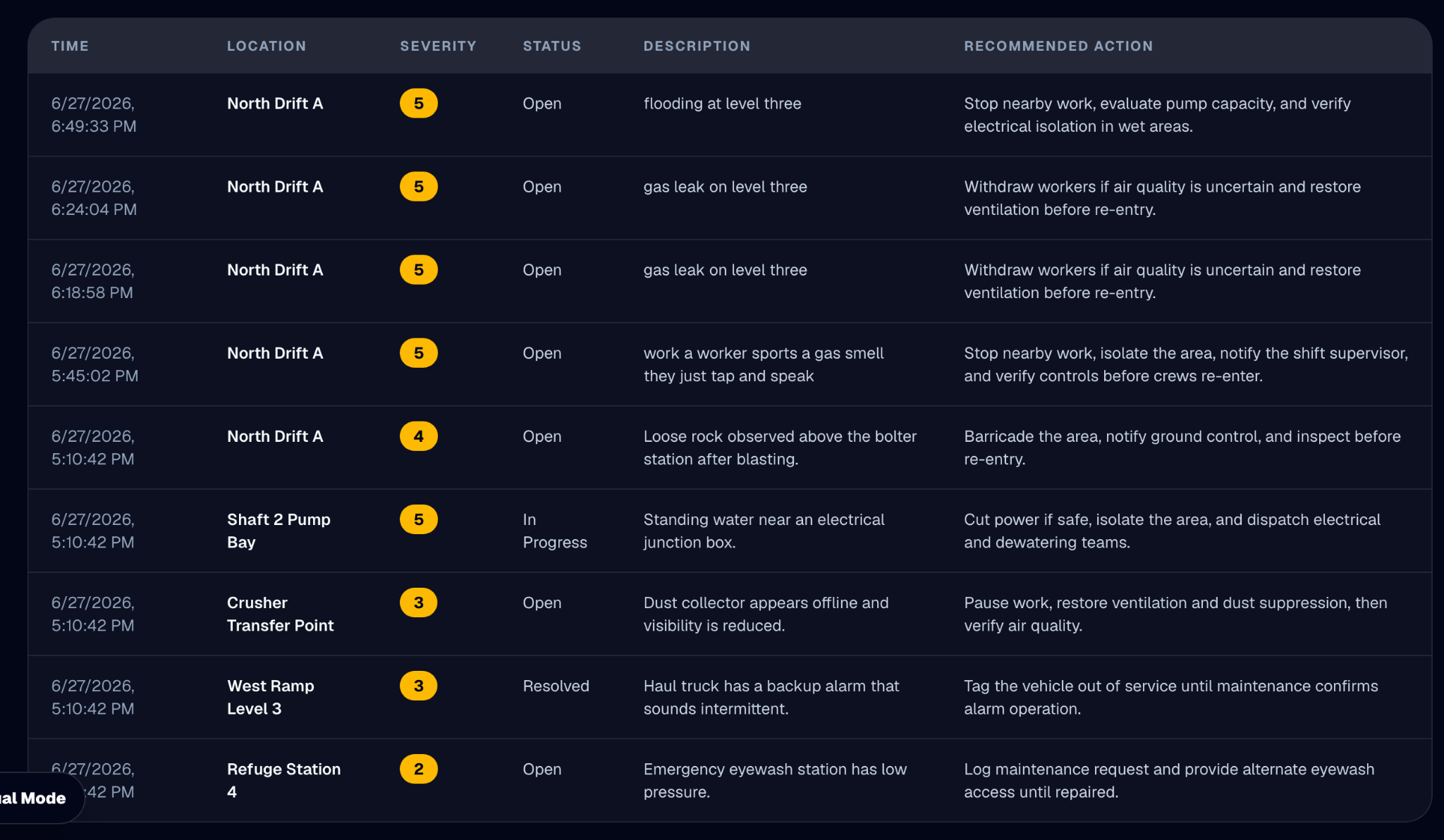The height and width of the screenshot is (840, 1444).
Task: Click severity badge in 5:45:02 PM row
Action: tap(419, 353)
